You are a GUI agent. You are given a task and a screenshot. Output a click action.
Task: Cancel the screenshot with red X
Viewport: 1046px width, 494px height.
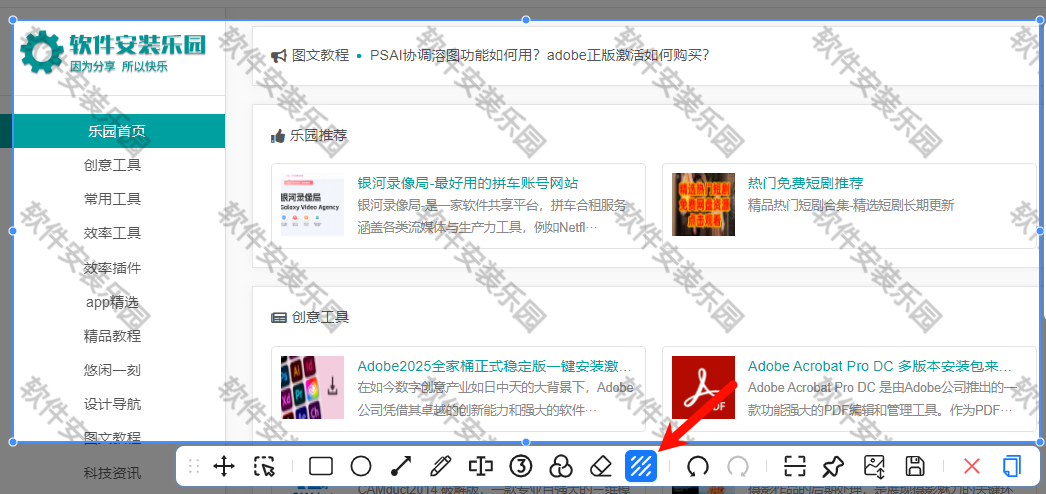coord(971,466)
